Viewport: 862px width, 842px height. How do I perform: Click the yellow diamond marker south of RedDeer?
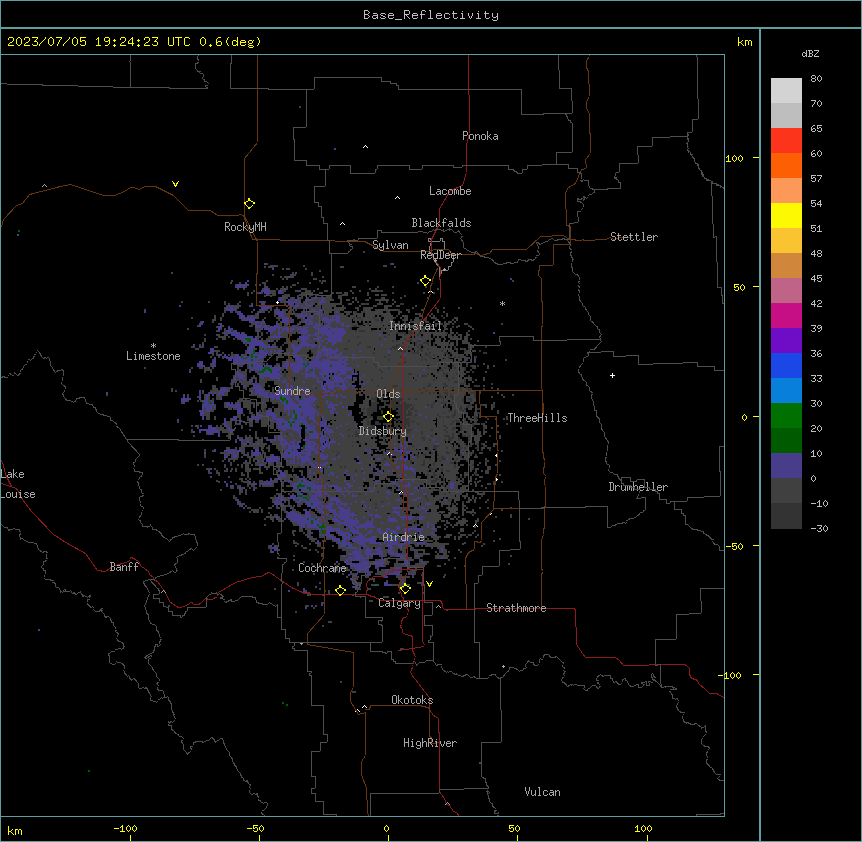pos(425,281)
